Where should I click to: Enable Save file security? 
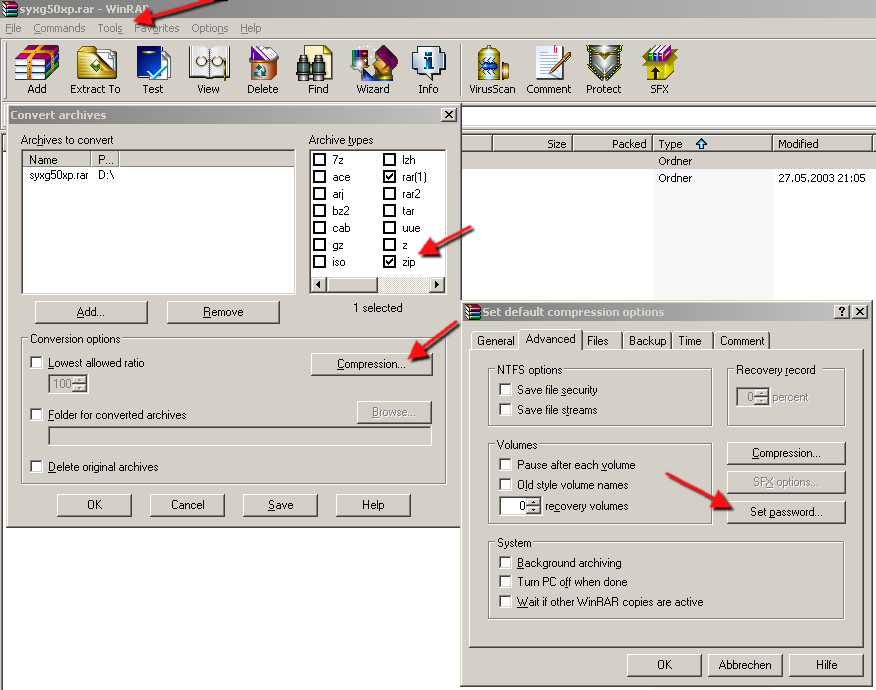click(x=505, y=389)
